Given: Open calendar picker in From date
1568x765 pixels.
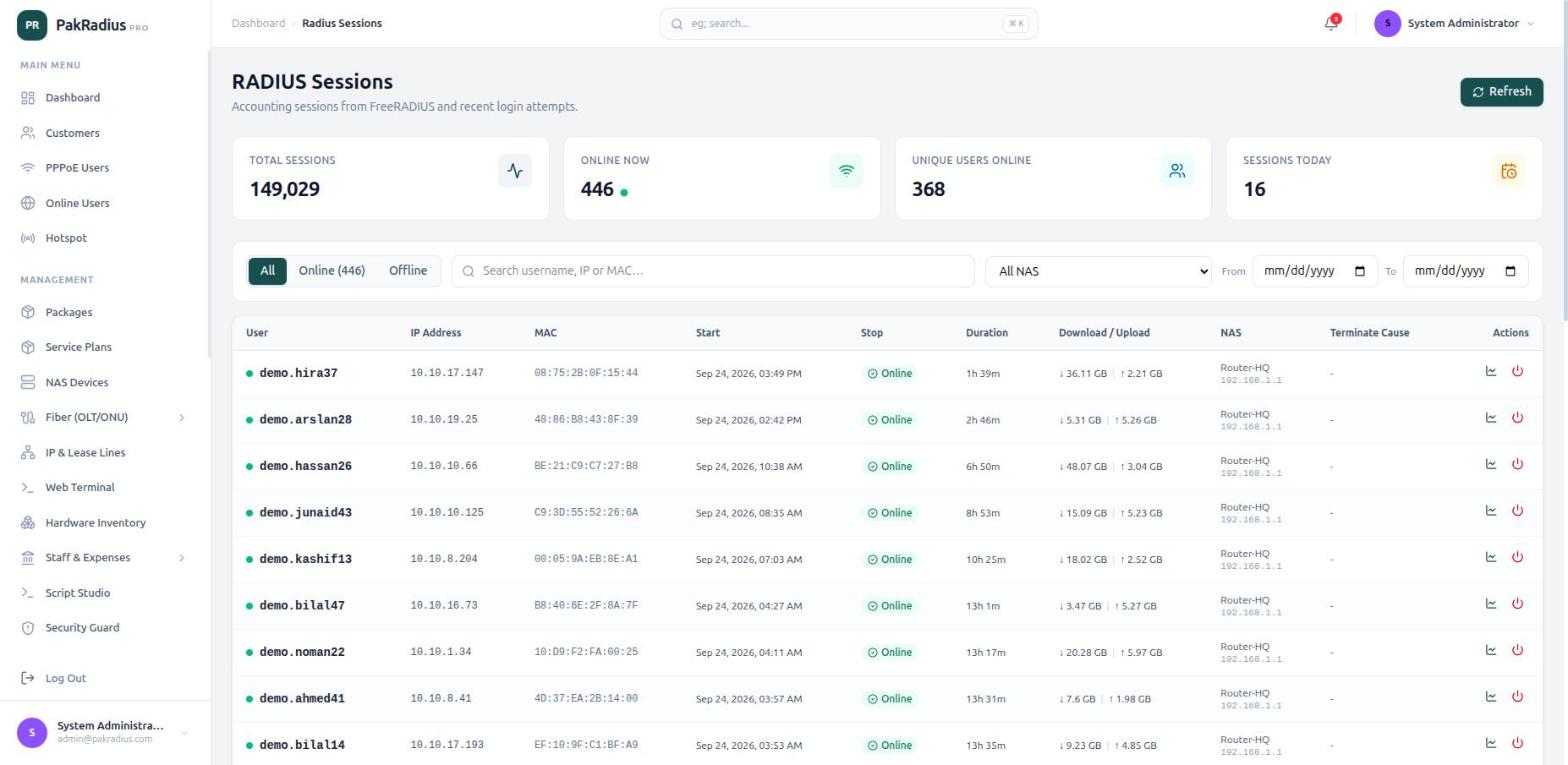Looking at the screenshot, I should pyautogui.click(x=1359, y=271).
